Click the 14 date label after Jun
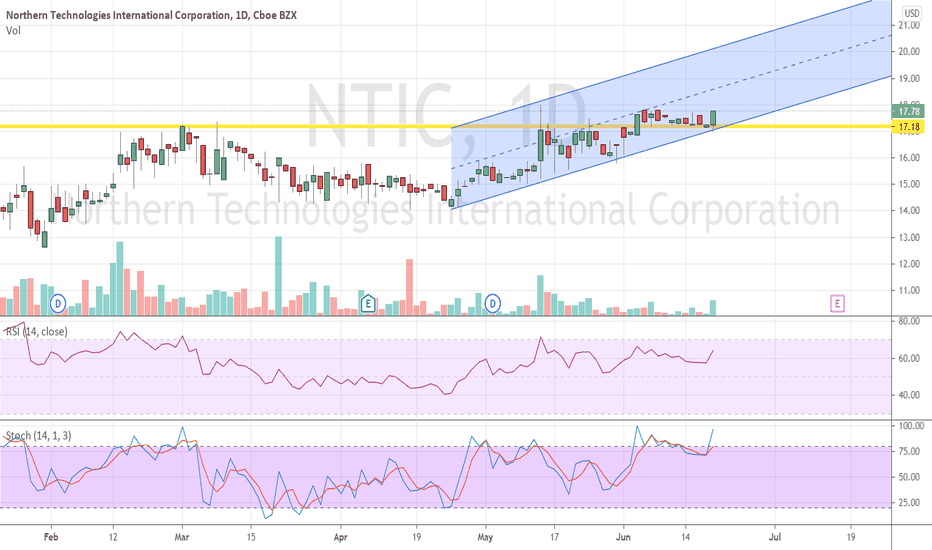Screen dimensions: 932x550 [x=685, y=537]
